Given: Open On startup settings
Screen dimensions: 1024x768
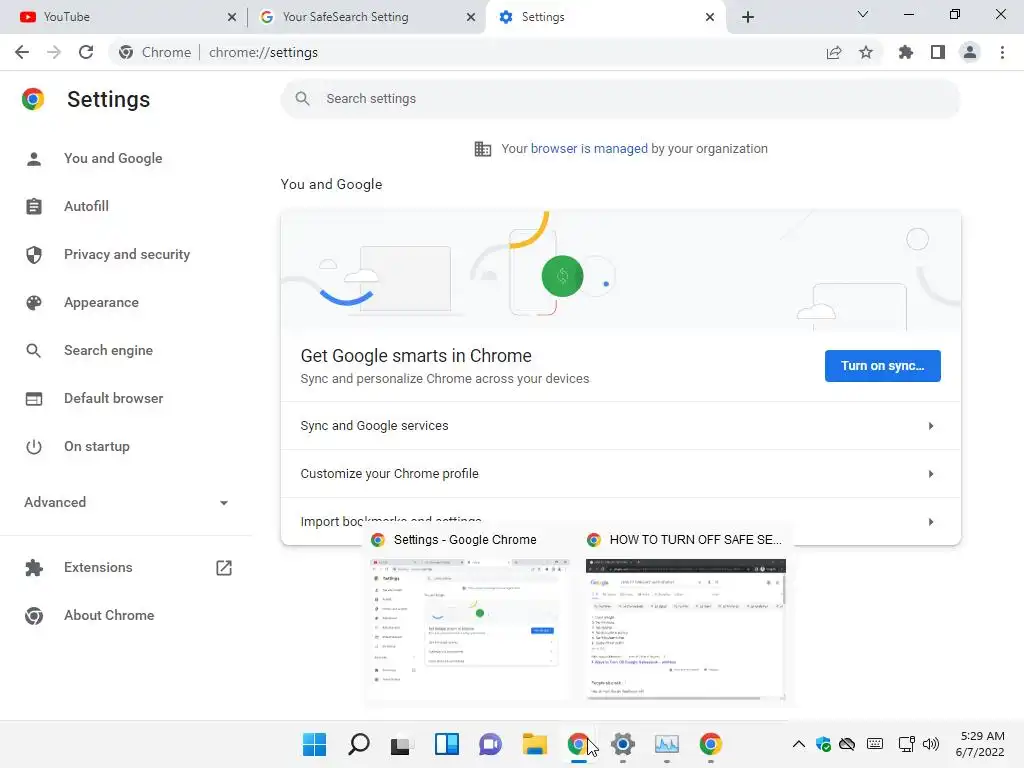Looking at the screenshot, I should pos(97,447).
